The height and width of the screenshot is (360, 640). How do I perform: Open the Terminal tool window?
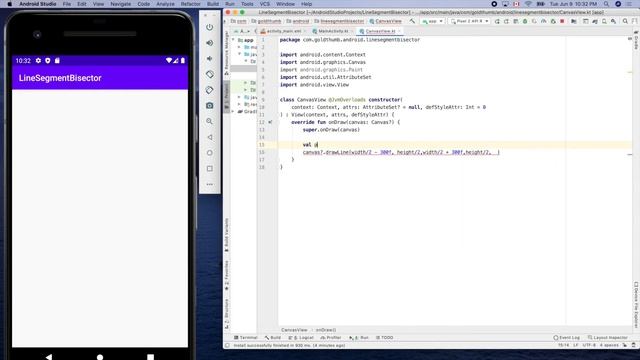[x=246, y=338]
